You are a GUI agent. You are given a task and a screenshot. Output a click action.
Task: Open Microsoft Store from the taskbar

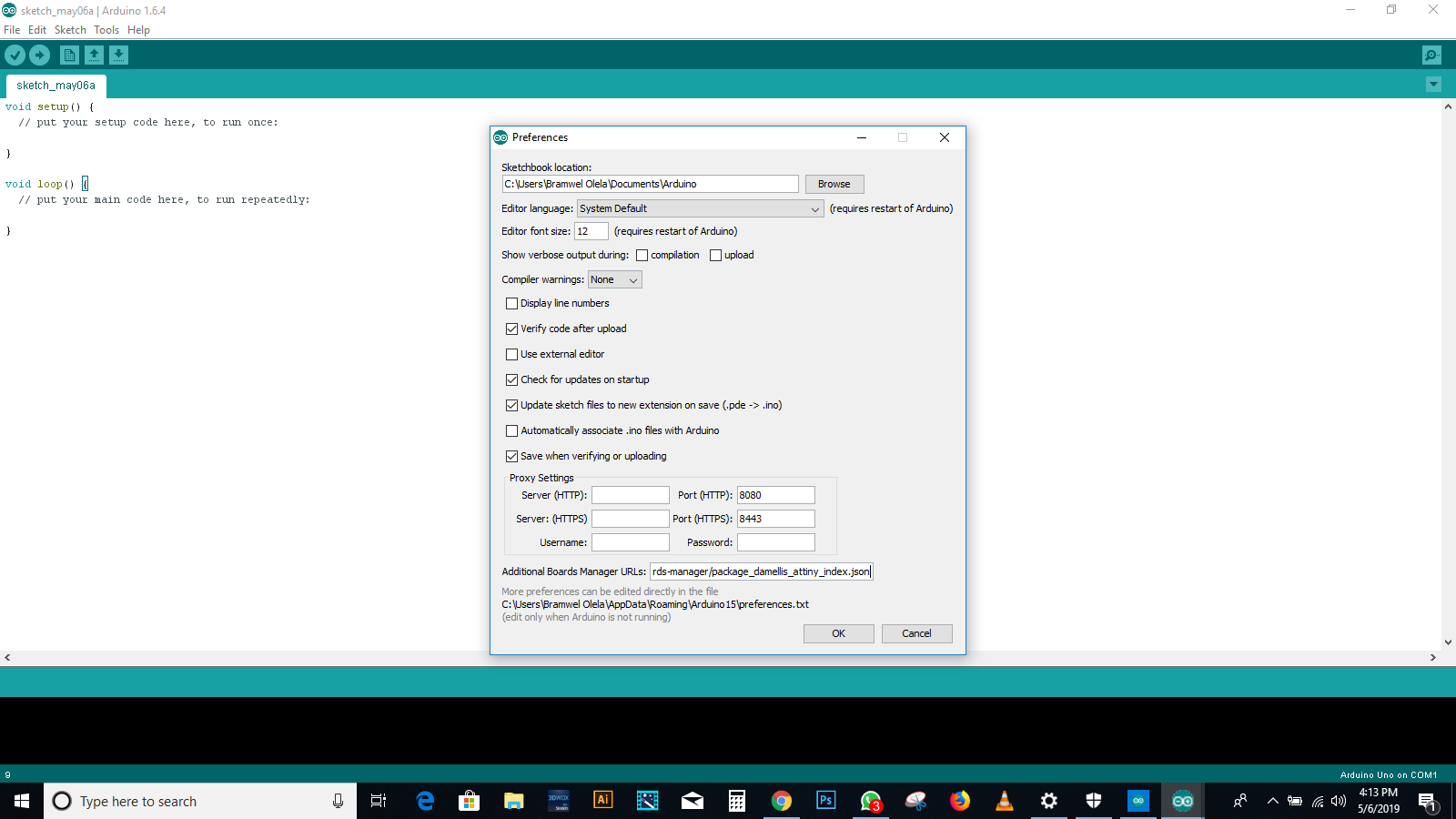coord(470,801)
